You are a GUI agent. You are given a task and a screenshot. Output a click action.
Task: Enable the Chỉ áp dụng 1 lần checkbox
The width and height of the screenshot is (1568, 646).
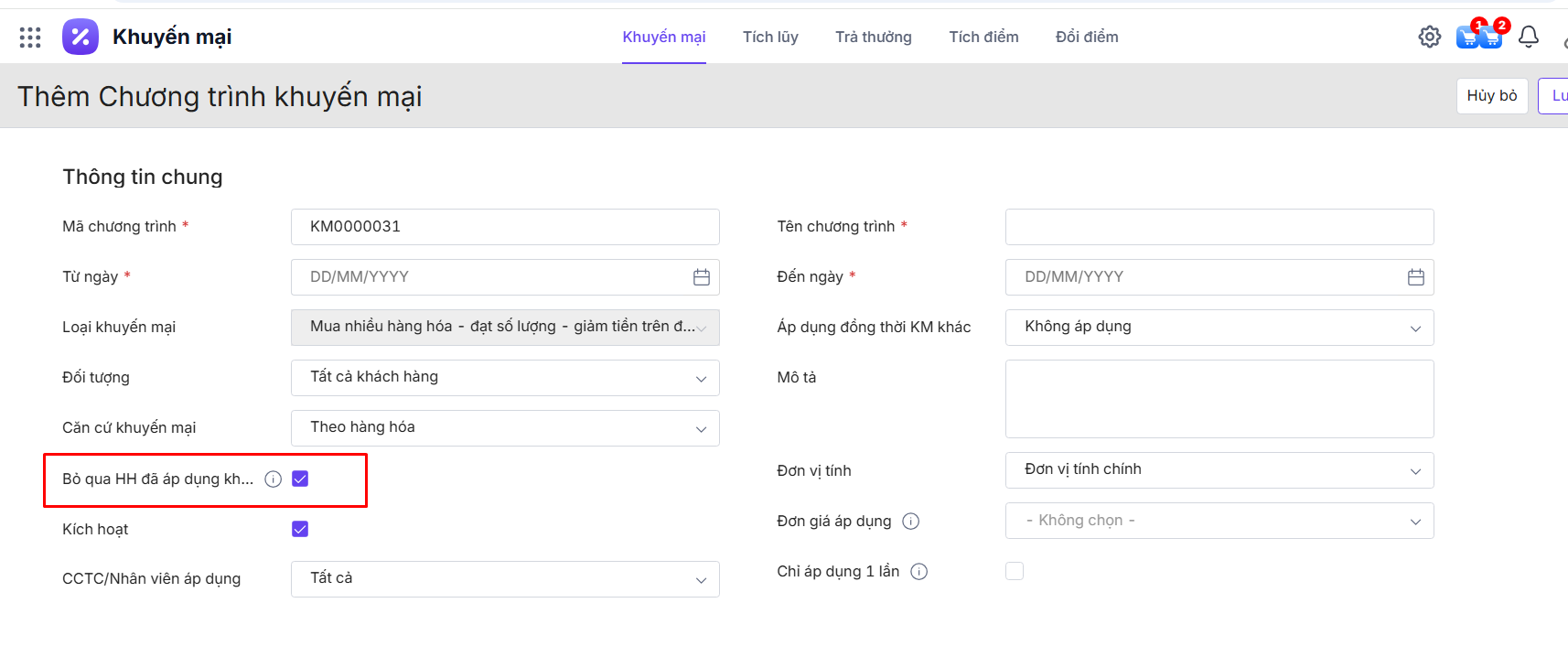coord(1015,571)
